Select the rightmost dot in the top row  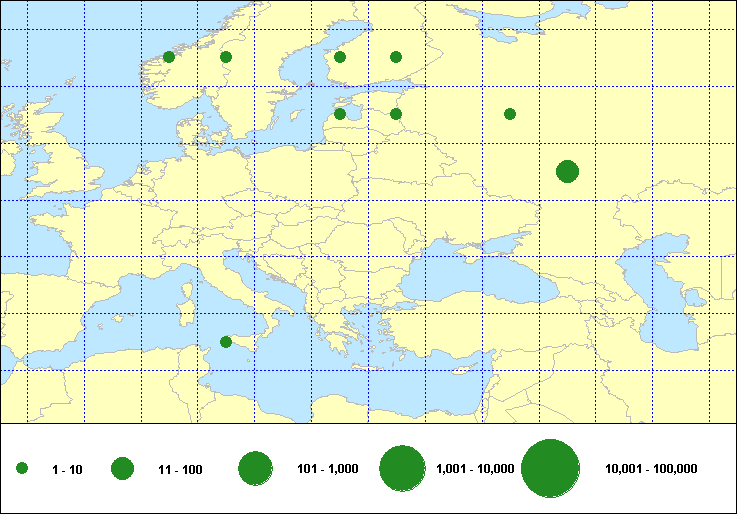(x=396, y=57)
